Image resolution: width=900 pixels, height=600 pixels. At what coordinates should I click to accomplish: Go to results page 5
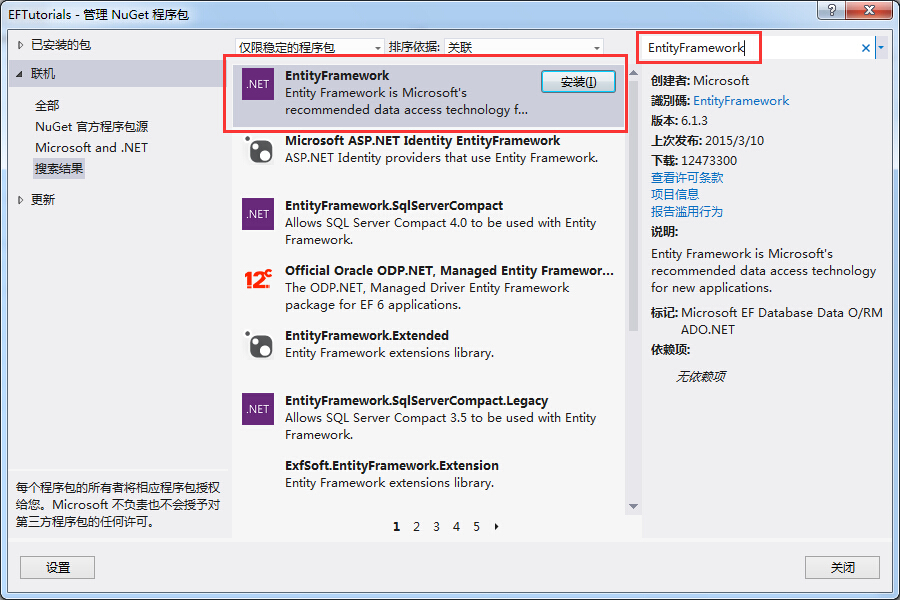pos(476,527)
